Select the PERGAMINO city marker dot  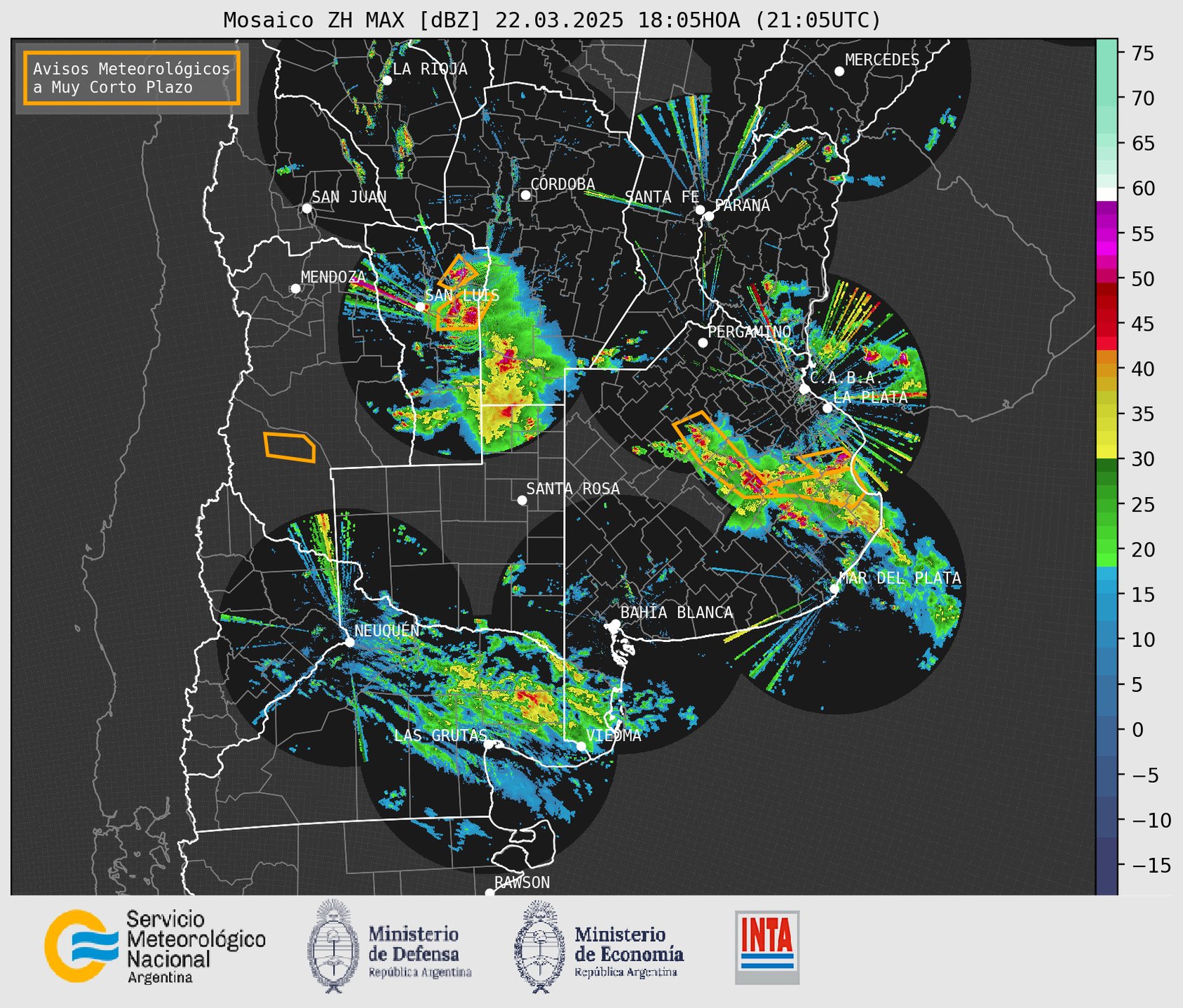(x=703, y=343)
